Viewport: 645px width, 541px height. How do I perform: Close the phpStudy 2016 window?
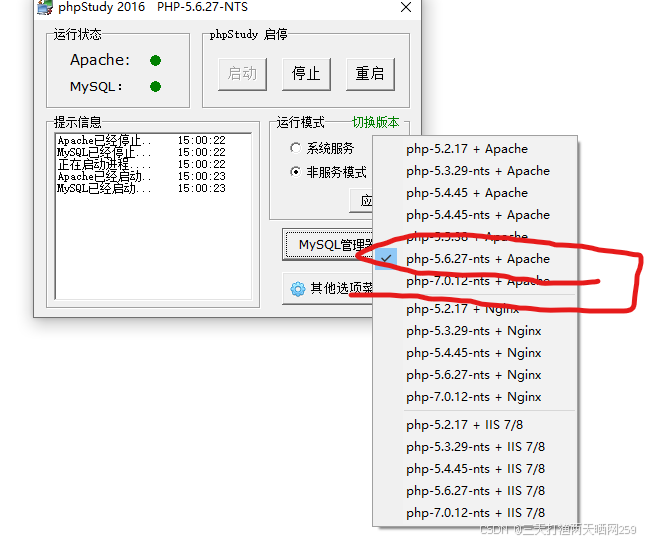click(406, 7)
